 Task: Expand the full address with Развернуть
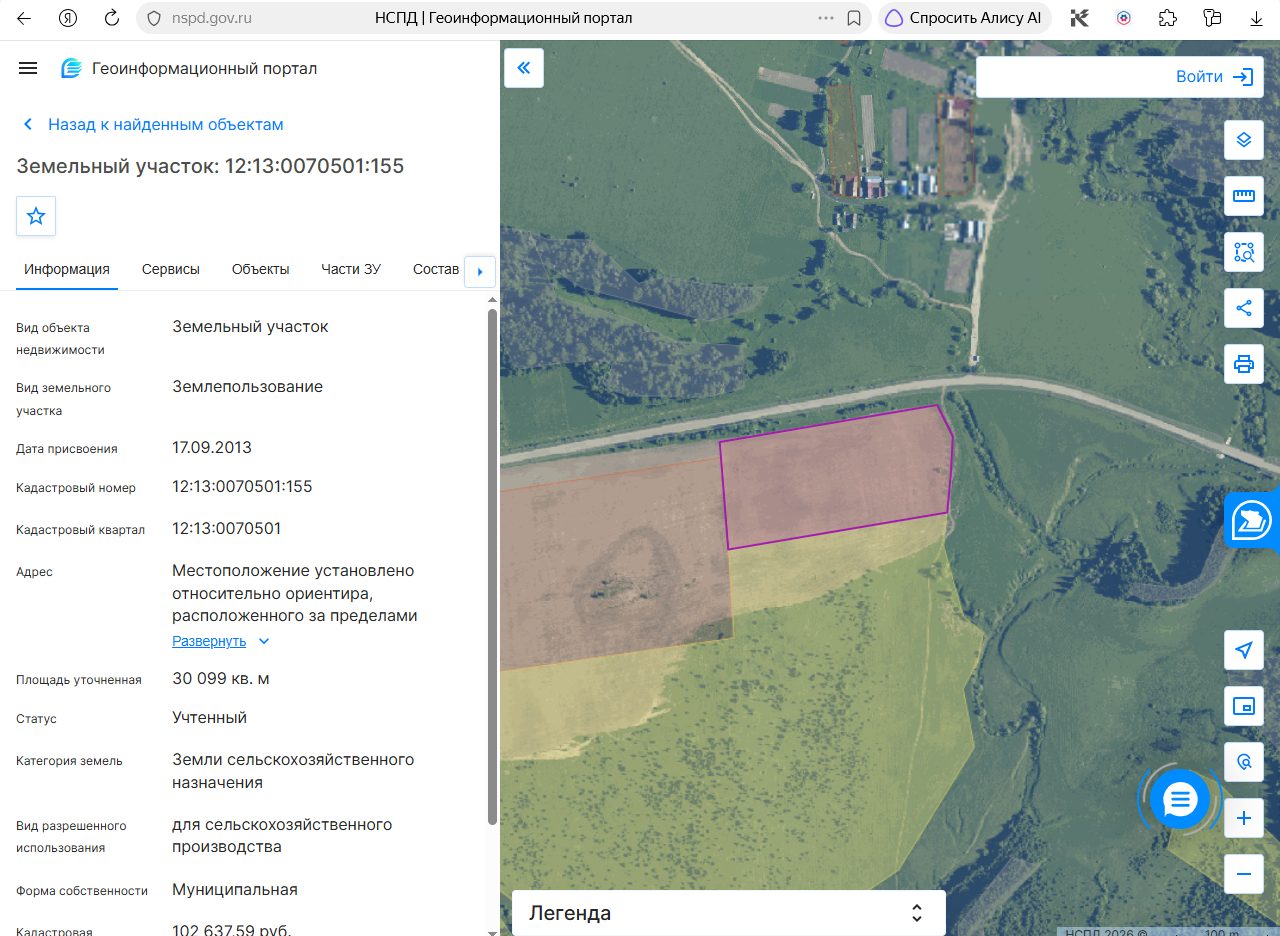click(x=221, y=641)
